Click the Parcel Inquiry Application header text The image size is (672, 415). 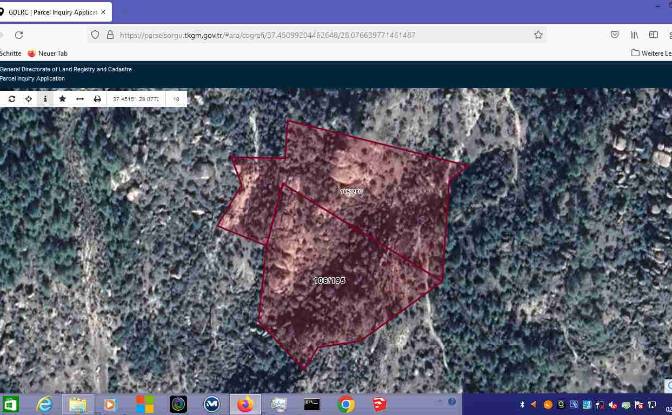[x=32, y=78]
